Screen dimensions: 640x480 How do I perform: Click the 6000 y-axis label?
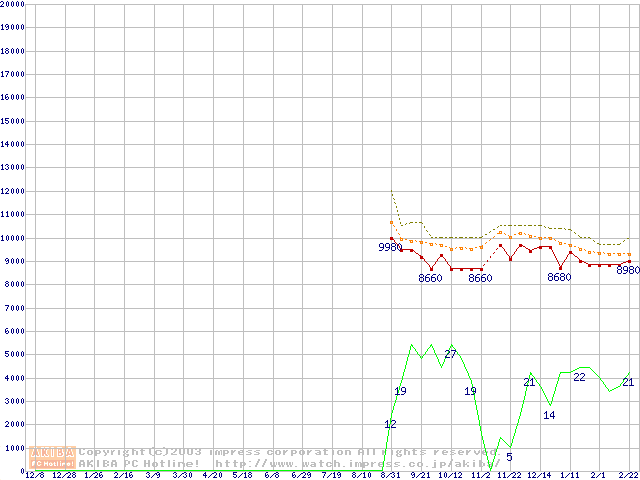[14, 331]
